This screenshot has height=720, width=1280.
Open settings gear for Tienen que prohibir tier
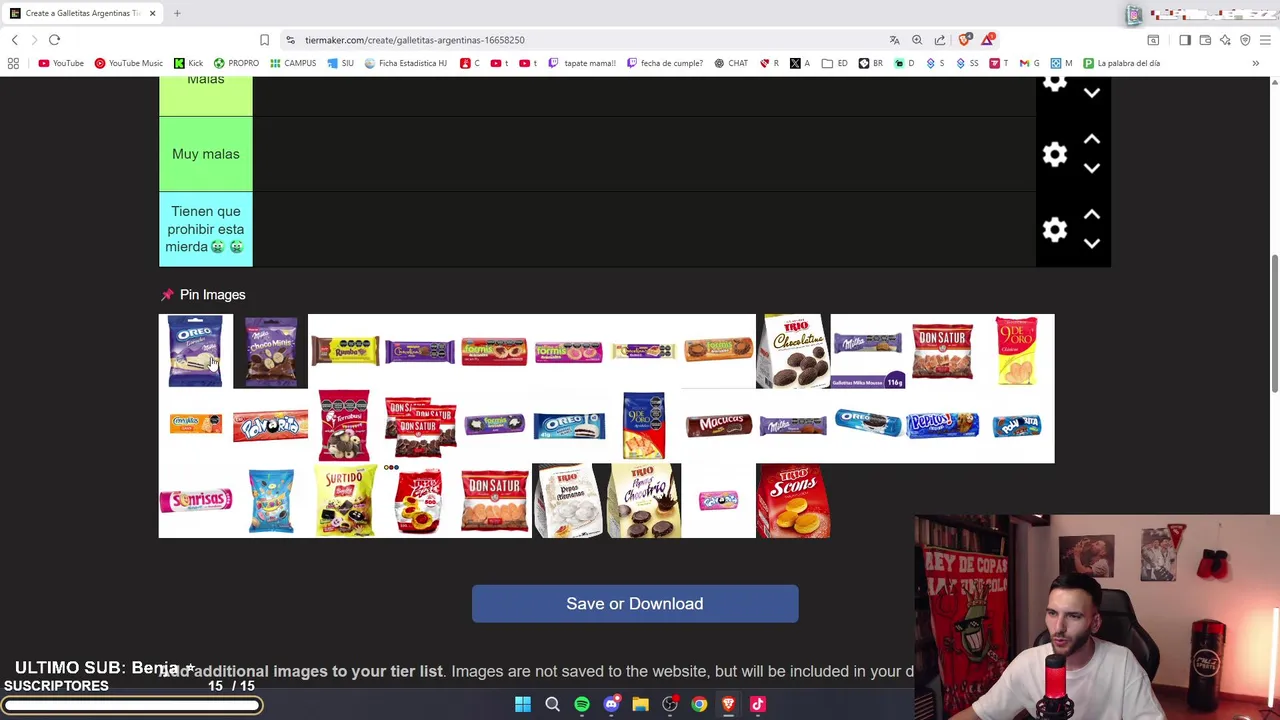tap(1055, 230)
